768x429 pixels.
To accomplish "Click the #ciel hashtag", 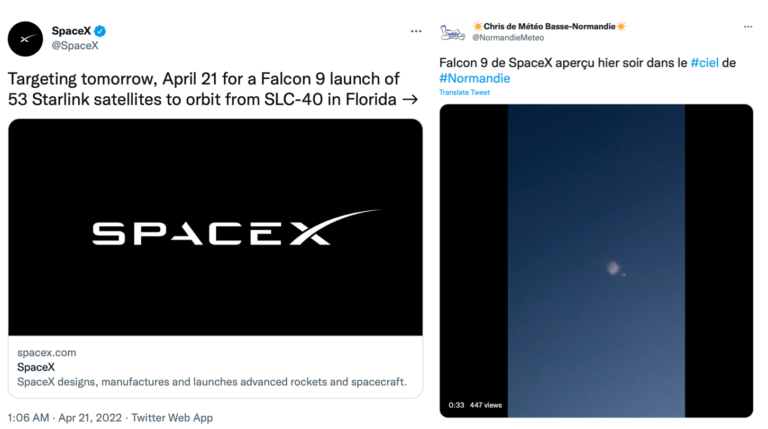I will point(704,63).
